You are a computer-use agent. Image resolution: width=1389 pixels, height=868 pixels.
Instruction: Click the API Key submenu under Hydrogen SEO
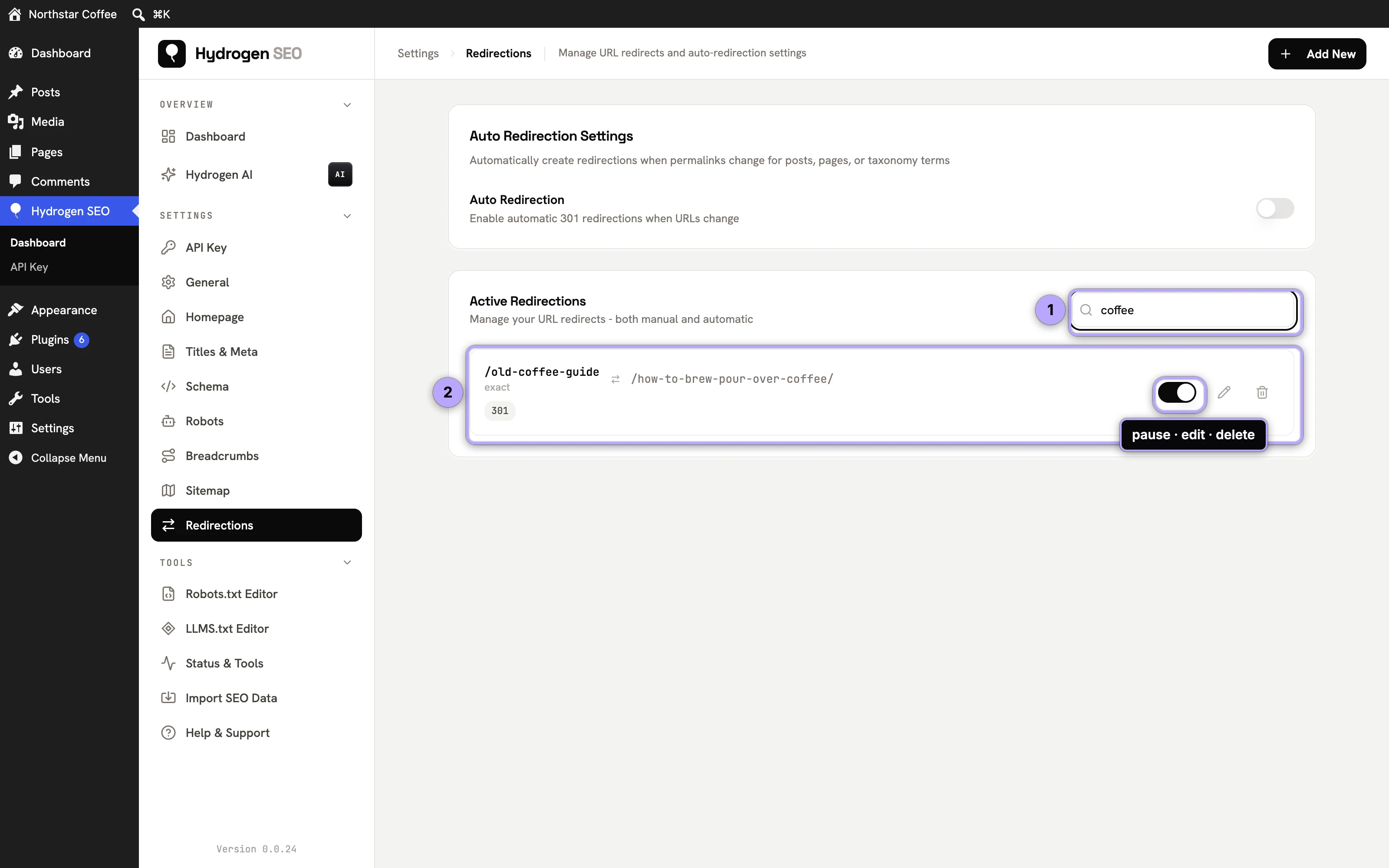click(29, 267)
